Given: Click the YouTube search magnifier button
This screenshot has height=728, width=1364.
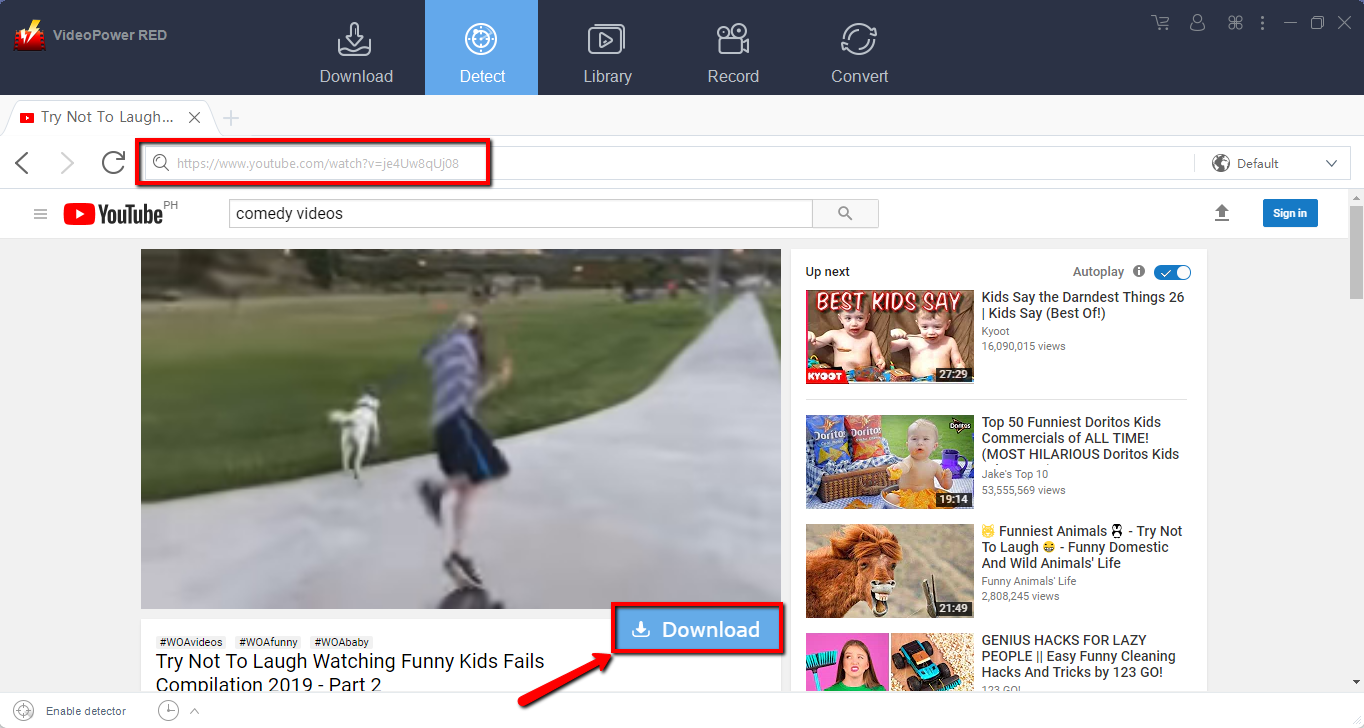Looking at the screenshot, I should pos(845,213).
